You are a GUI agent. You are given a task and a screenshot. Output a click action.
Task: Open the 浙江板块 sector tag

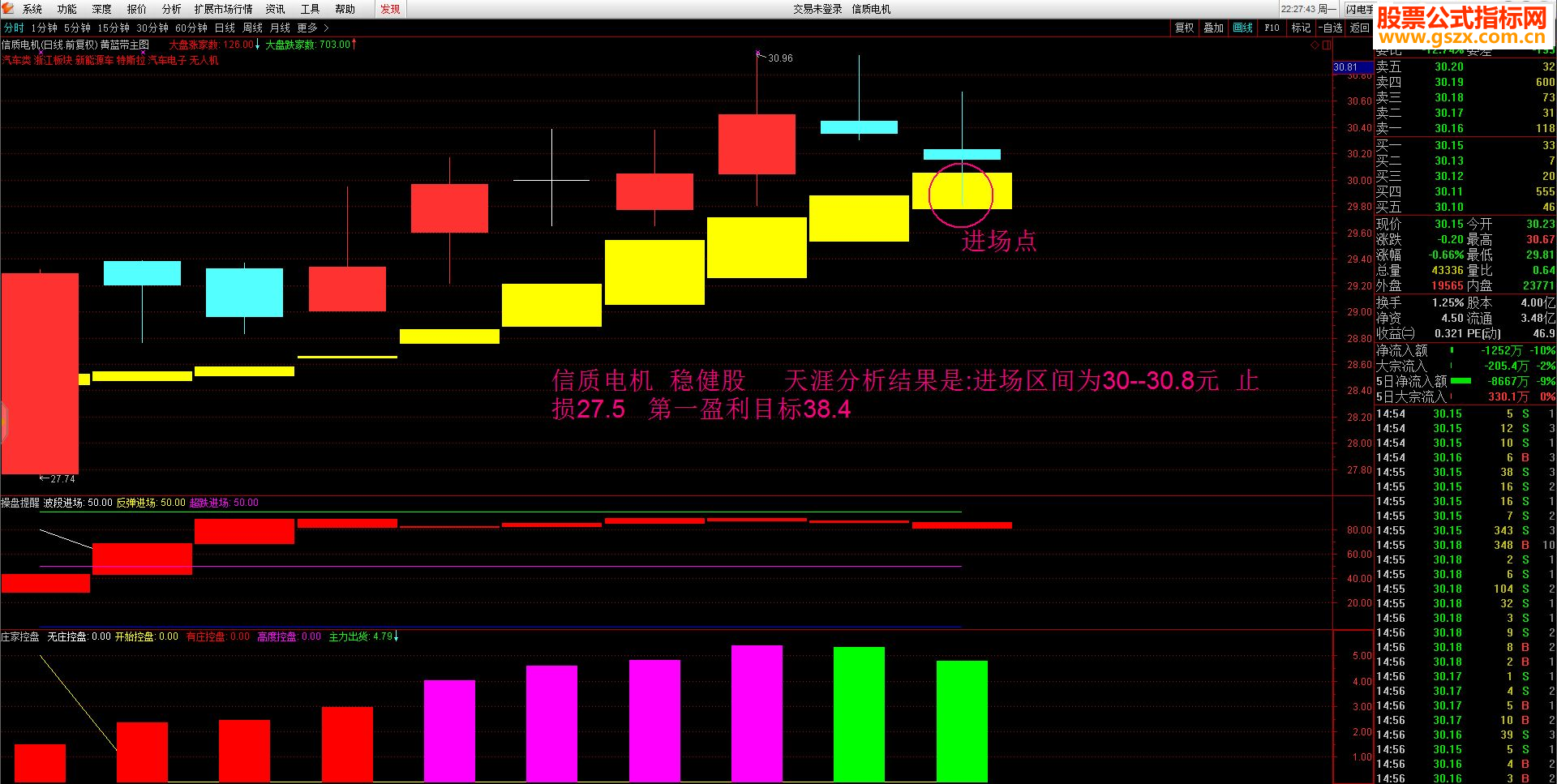53,60
